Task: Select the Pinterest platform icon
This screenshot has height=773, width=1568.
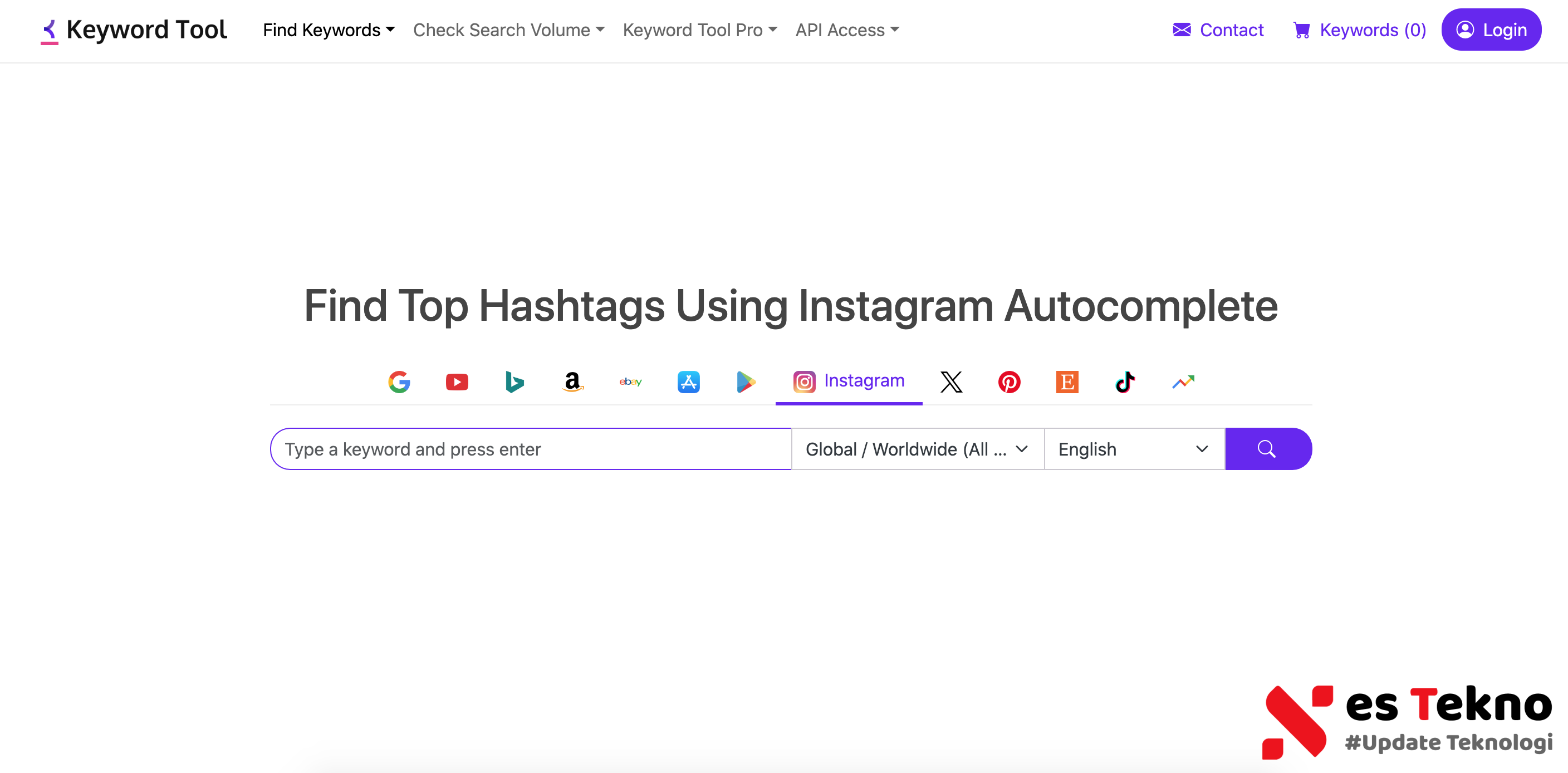Action: point(1008,381)
